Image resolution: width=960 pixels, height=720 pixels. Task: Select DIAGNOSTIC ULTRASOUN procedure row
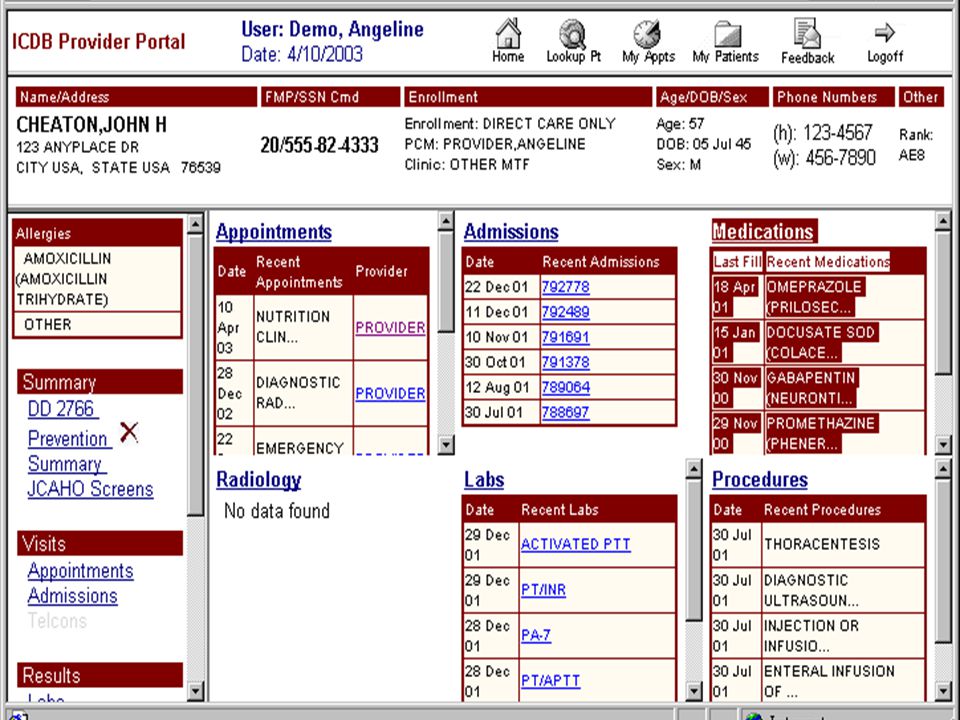click(x=818, y=590)
